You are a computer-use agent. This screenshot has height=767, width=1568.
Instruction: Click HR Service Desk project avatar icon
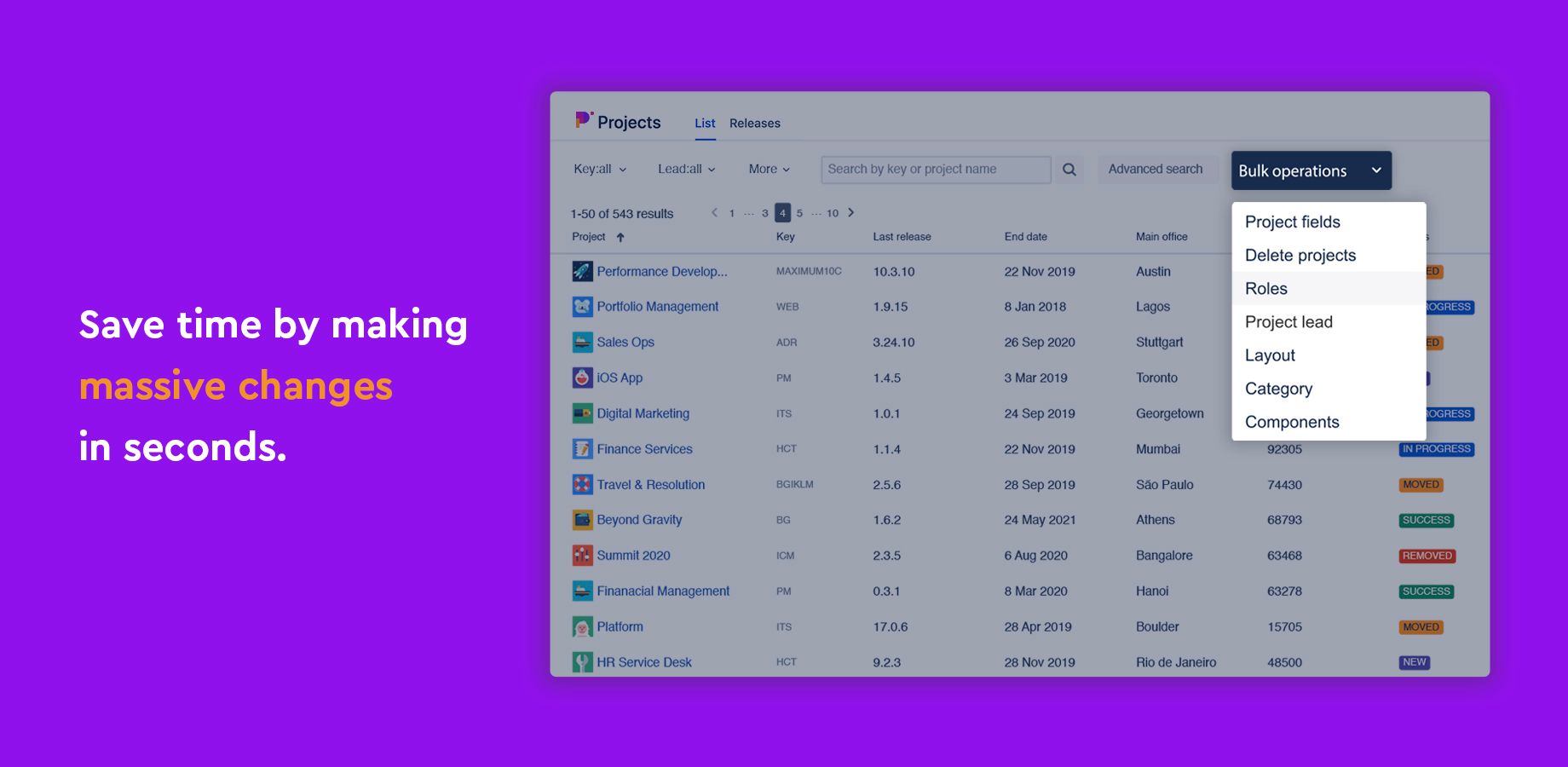coord(582,662)
